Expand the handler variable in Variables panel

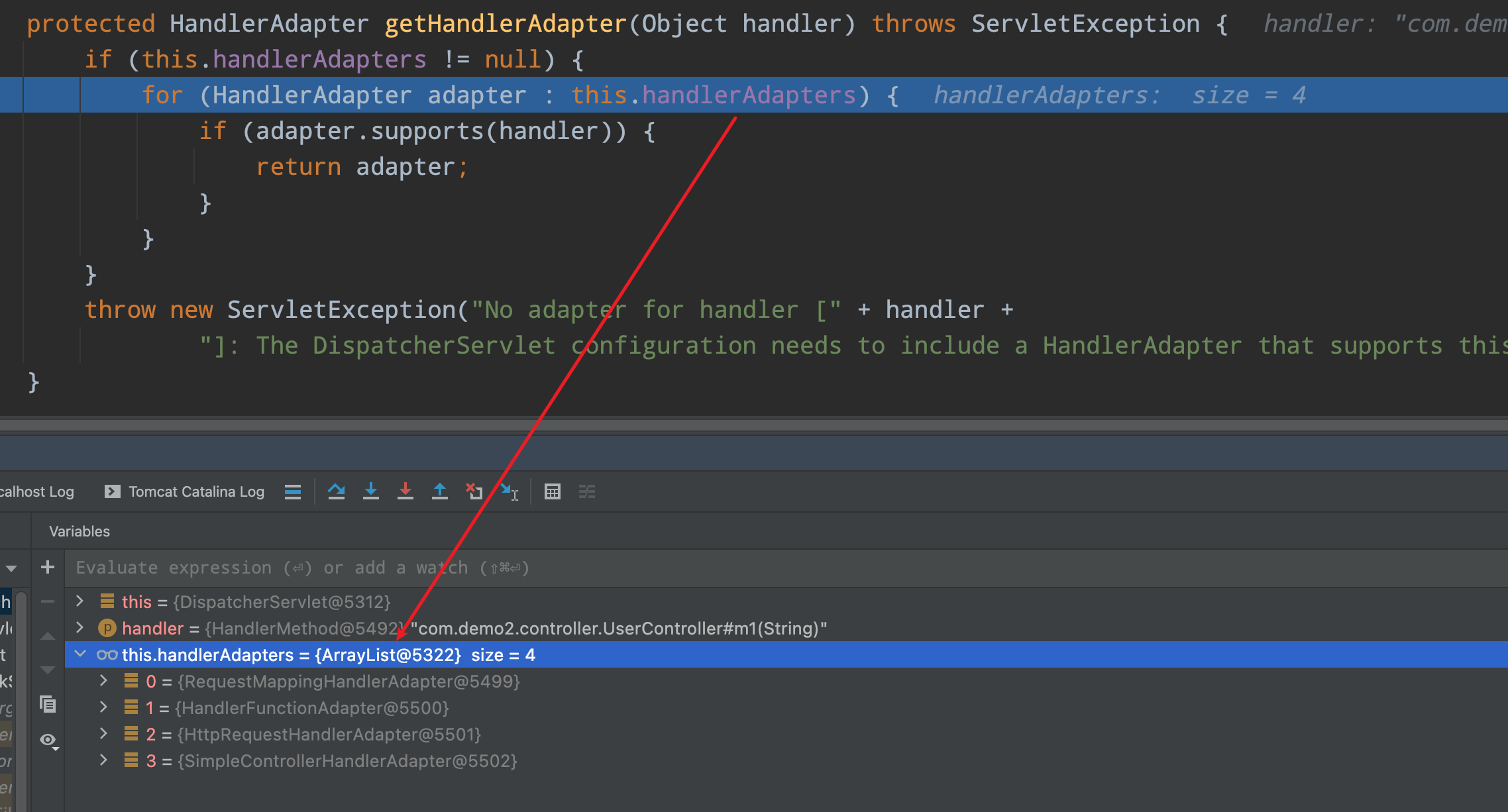tap(80, 627)
